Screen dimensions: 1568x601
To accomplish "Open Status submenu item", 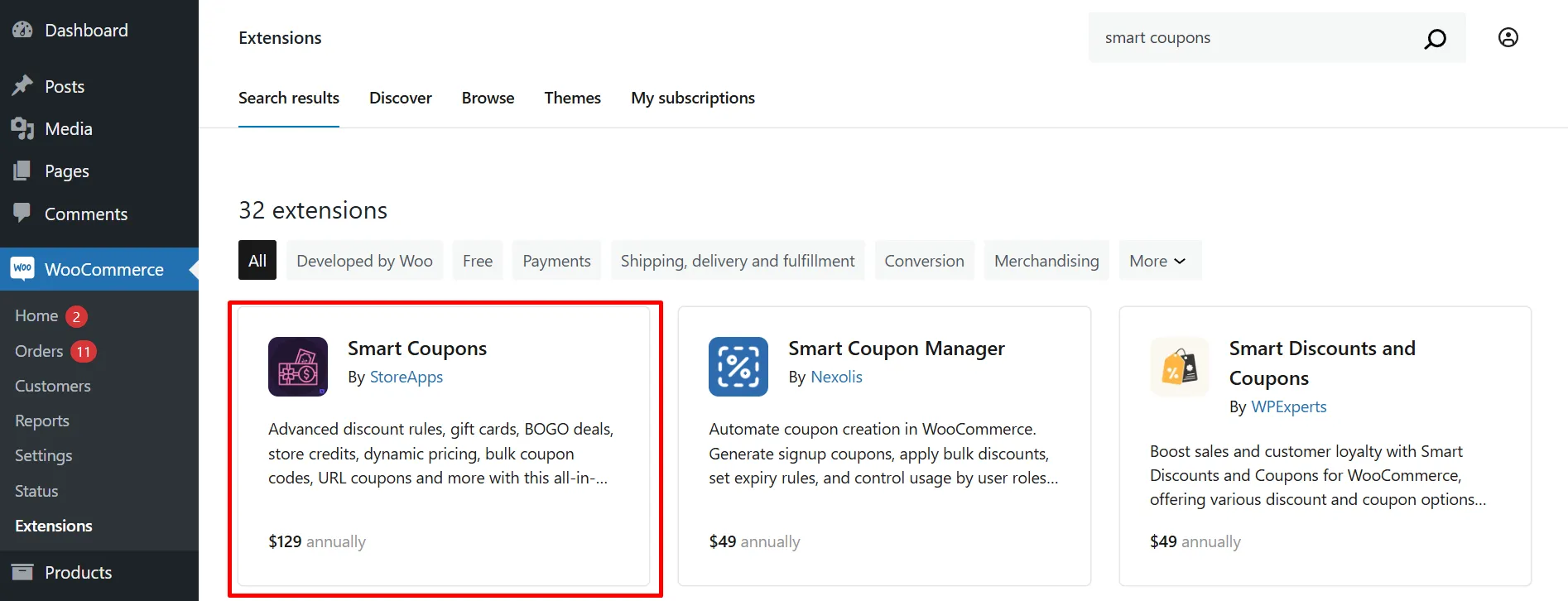I will pyautogui.click(x=36, y=491).
